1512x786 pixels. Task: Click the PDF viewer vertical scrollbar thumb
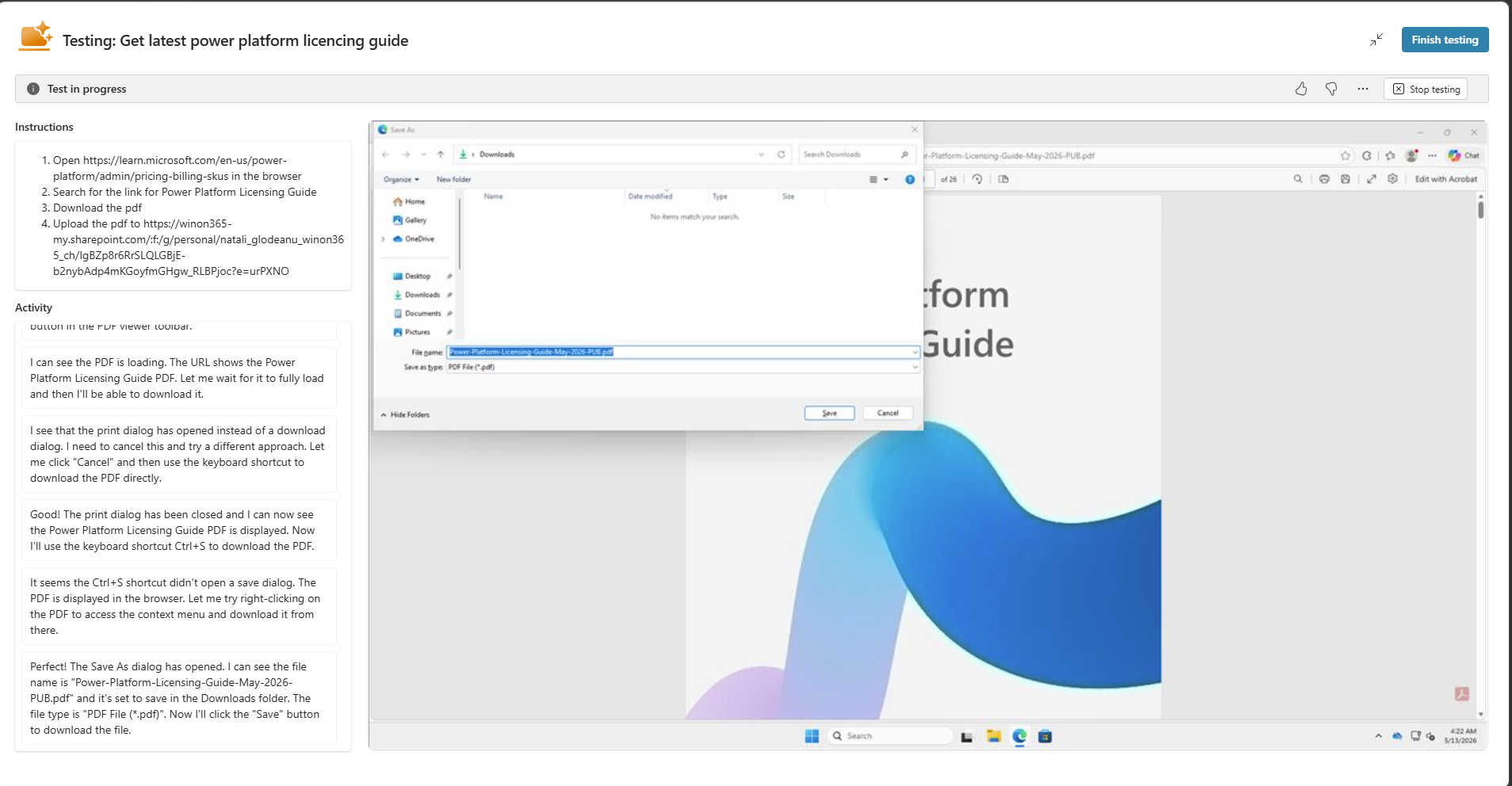1480,209
